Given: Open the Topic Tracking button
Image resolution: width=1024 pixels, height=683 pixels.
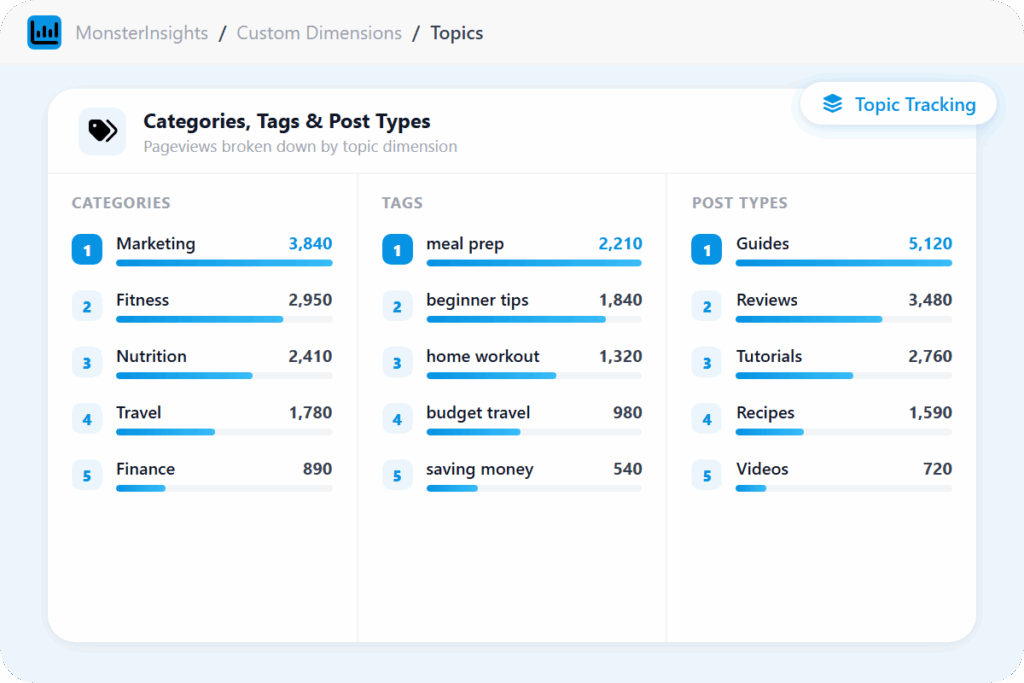Looking at the screenshot, I should pyautogui.click(x=898, y=104).
